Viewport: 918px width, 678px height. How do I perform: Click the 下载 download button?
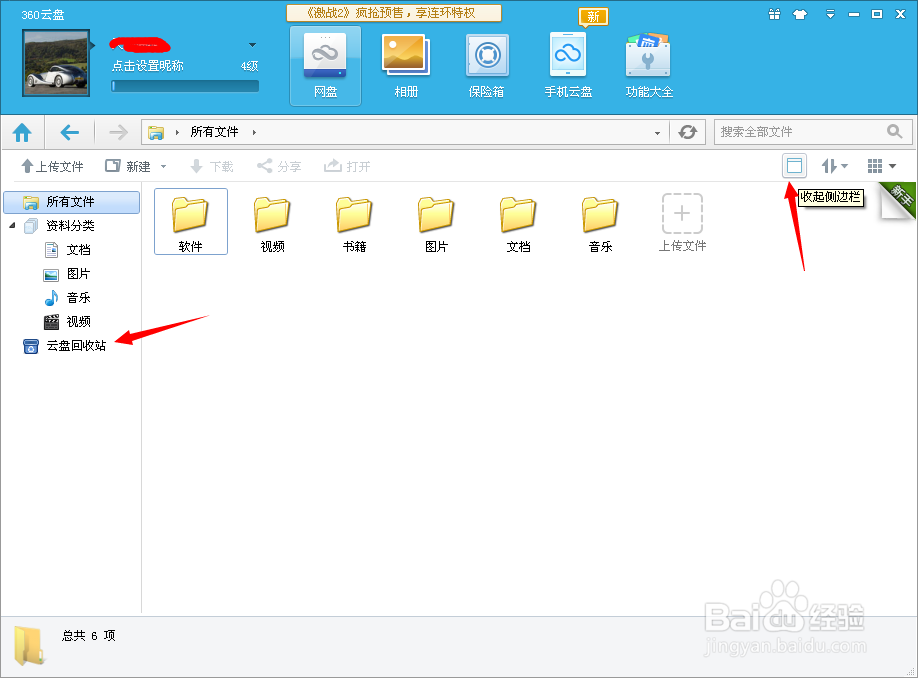tap(211, 166)
